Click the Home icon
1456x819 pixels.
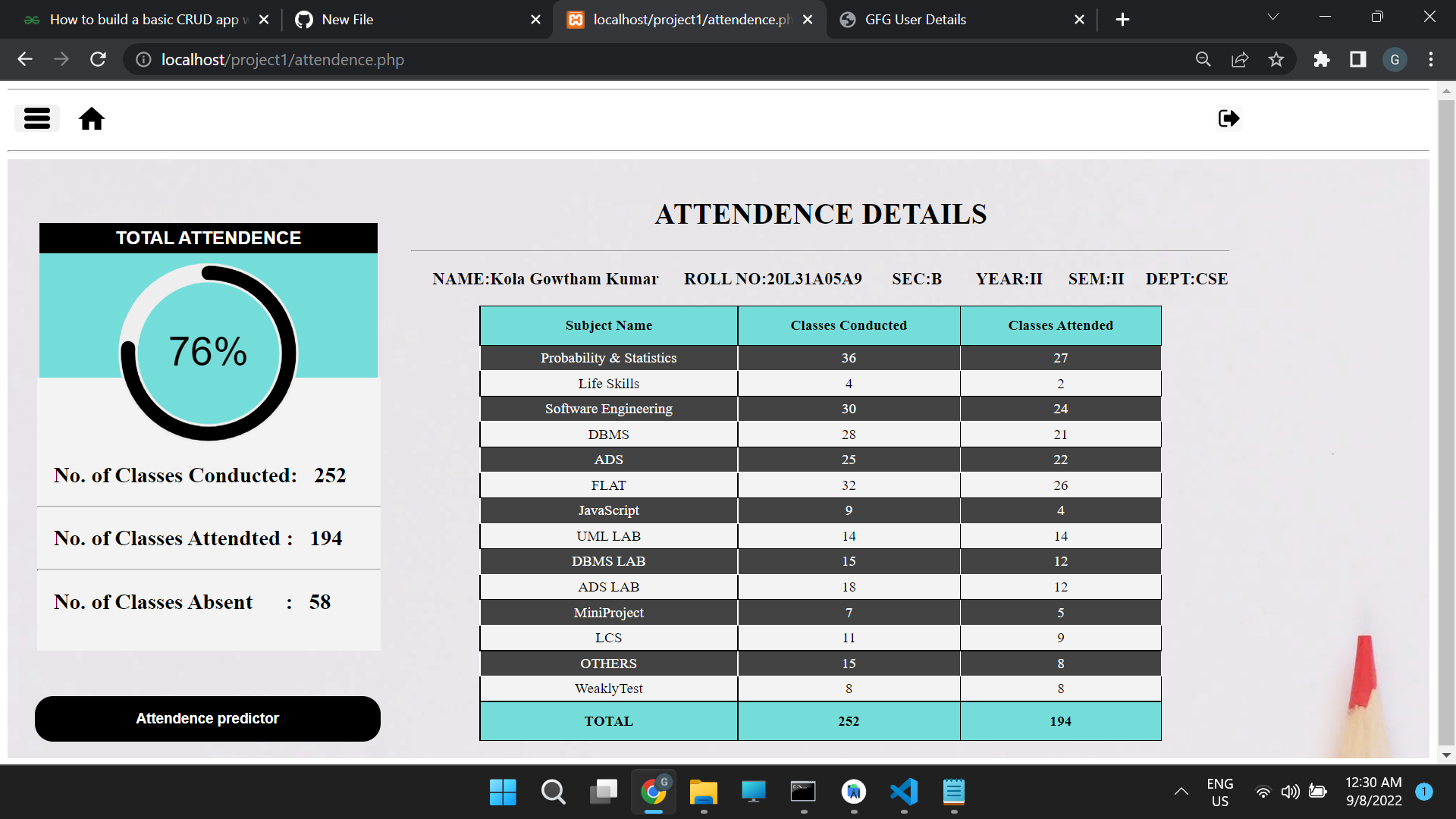tap(91, 118)
